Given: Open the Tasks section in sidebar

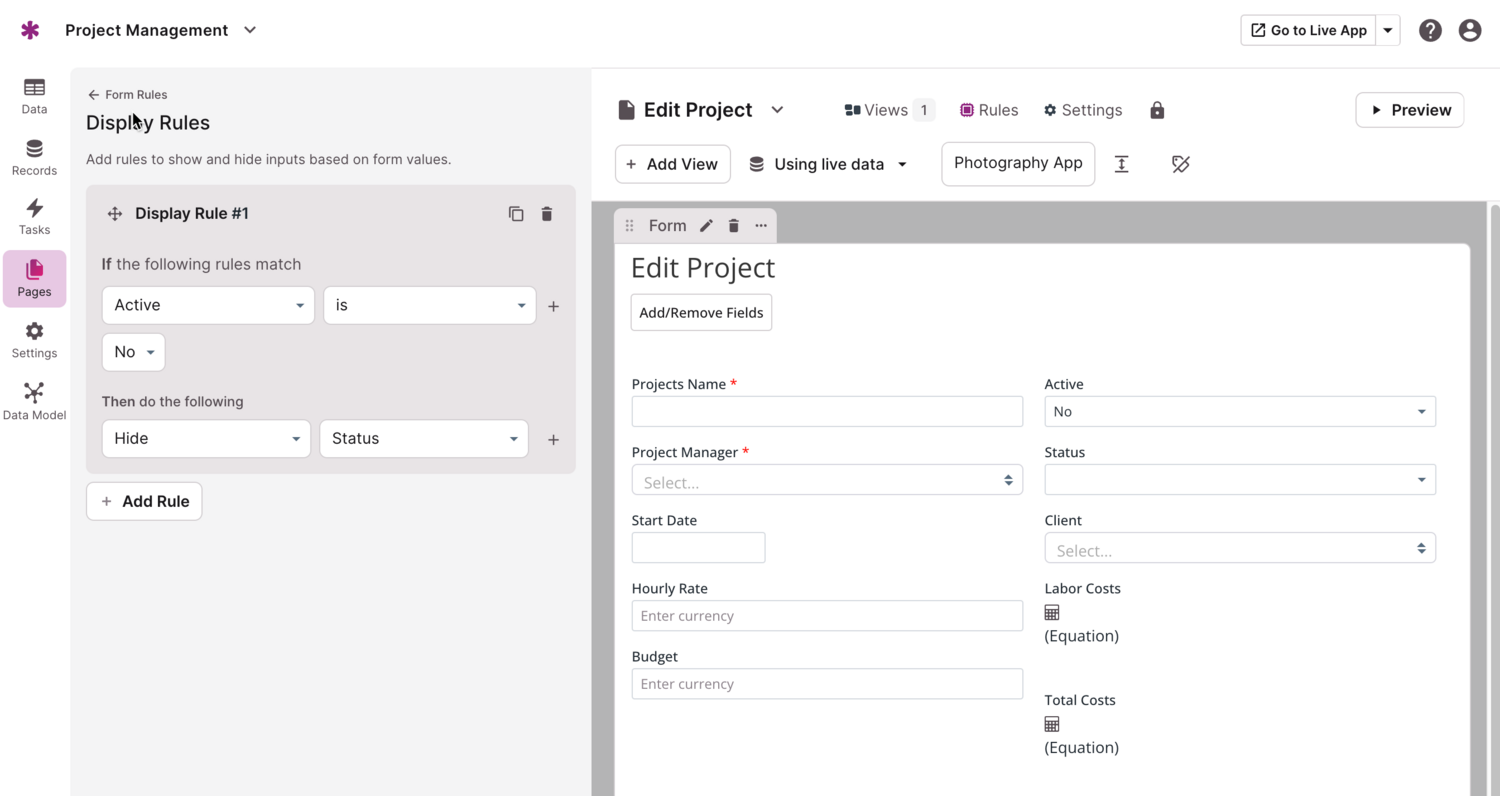Looking at the screenshot, I should pyautogui.click(x=34, y=216).
